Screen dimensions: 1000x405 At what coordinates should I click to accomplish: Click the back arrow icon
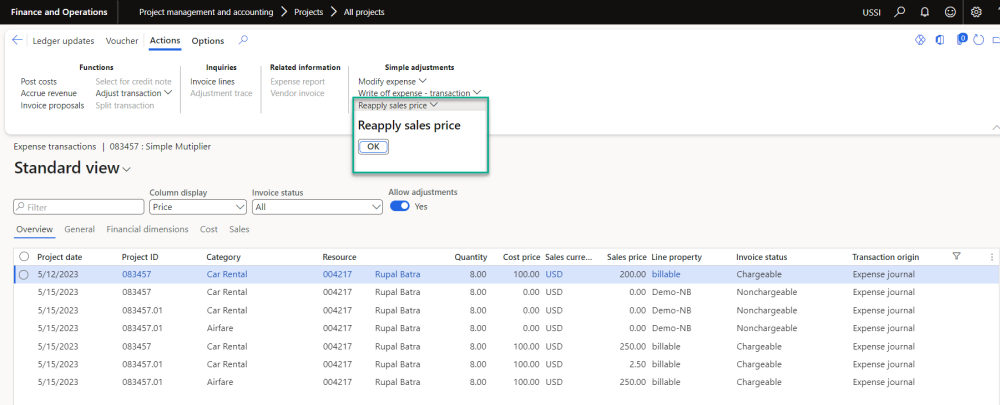click(x=17, y=41)
